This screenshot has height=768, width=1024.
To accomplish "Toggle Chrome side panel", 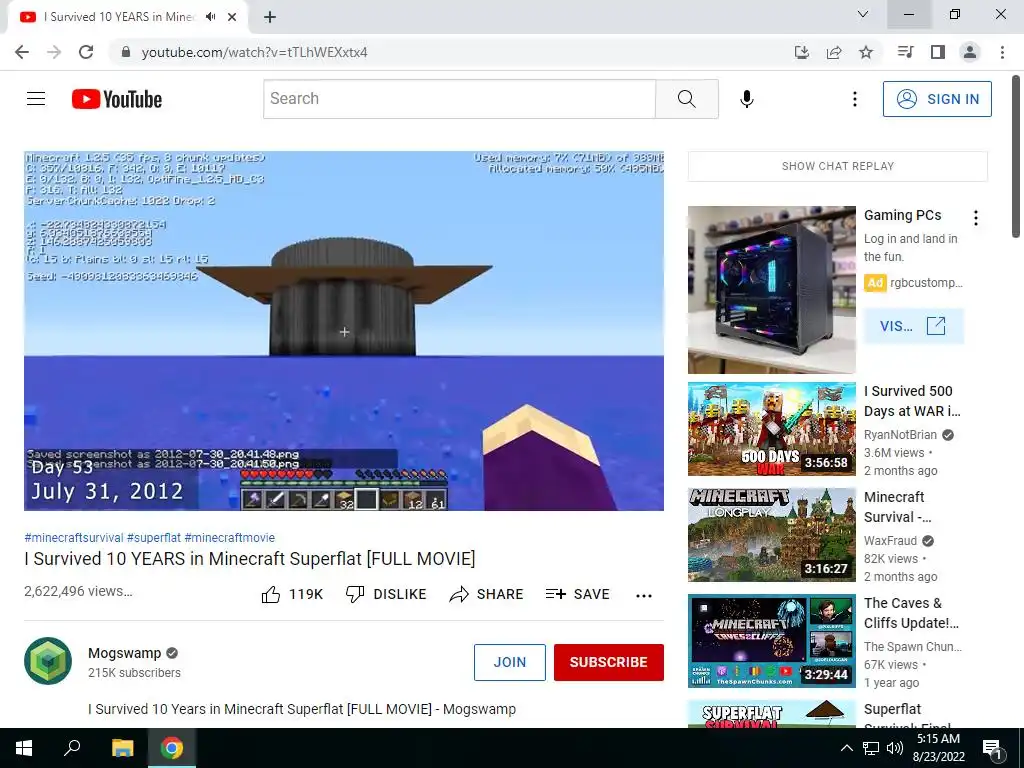I will point(938,52).
